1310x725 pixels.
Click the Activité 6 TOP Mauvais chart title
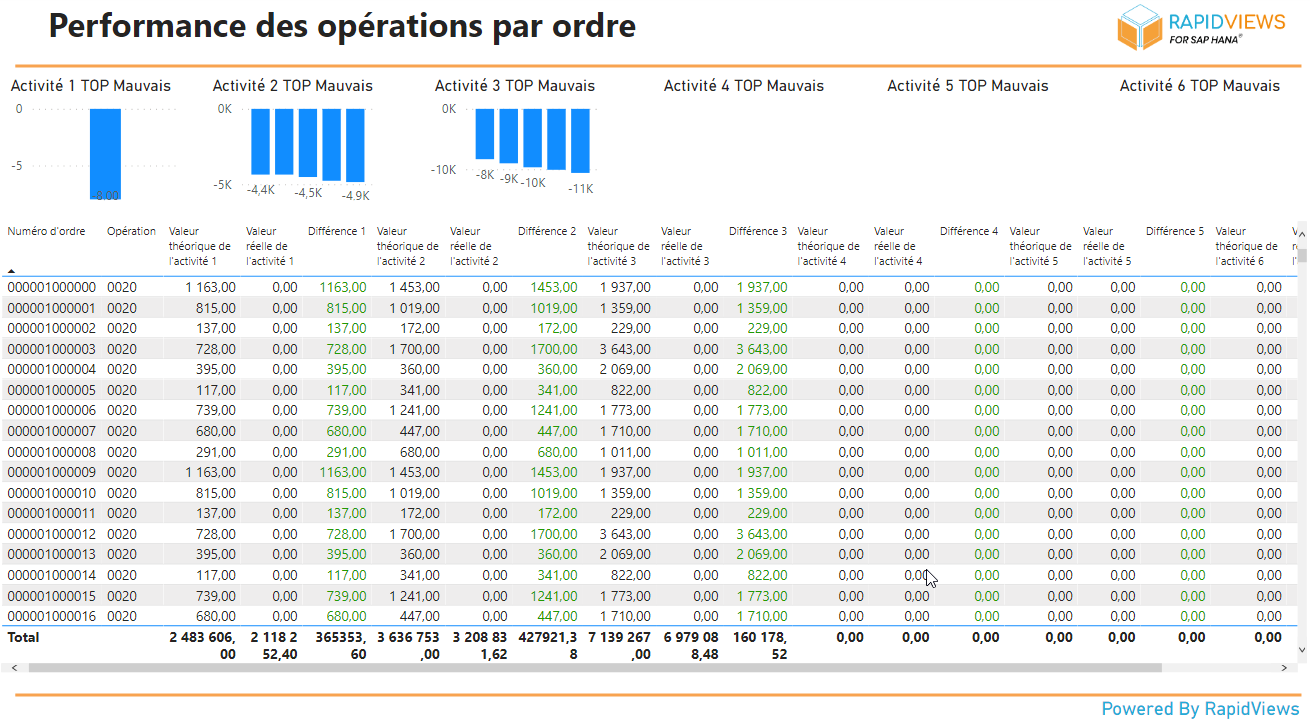(1200, 86)
